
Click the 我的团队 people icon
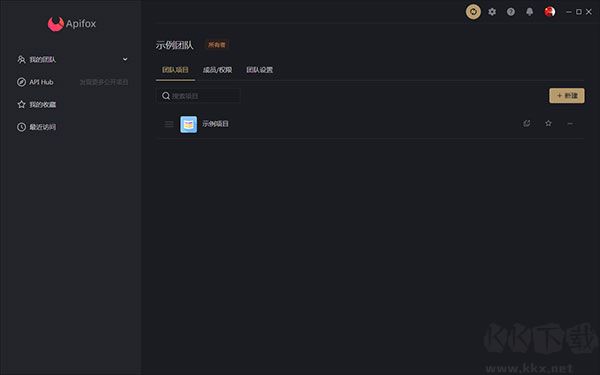21,60
